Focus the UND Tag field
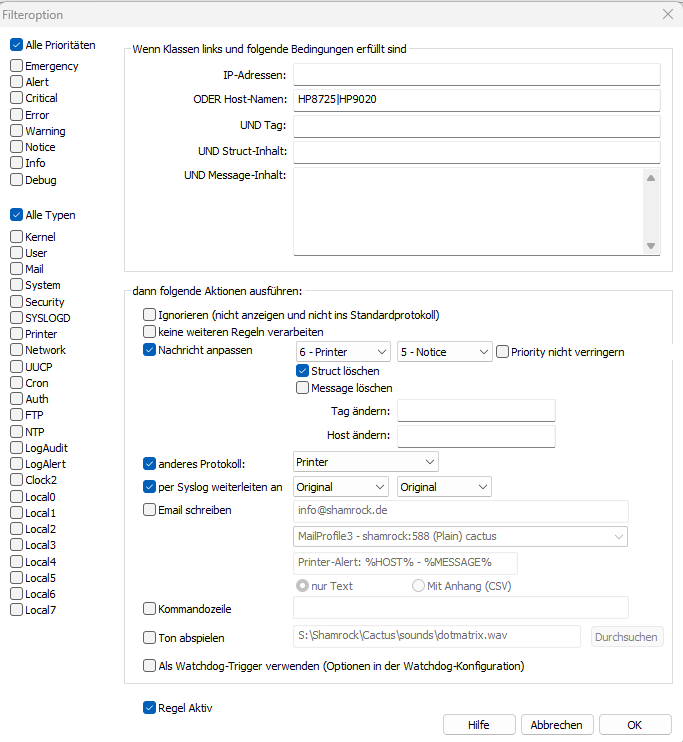 point(477,126)
